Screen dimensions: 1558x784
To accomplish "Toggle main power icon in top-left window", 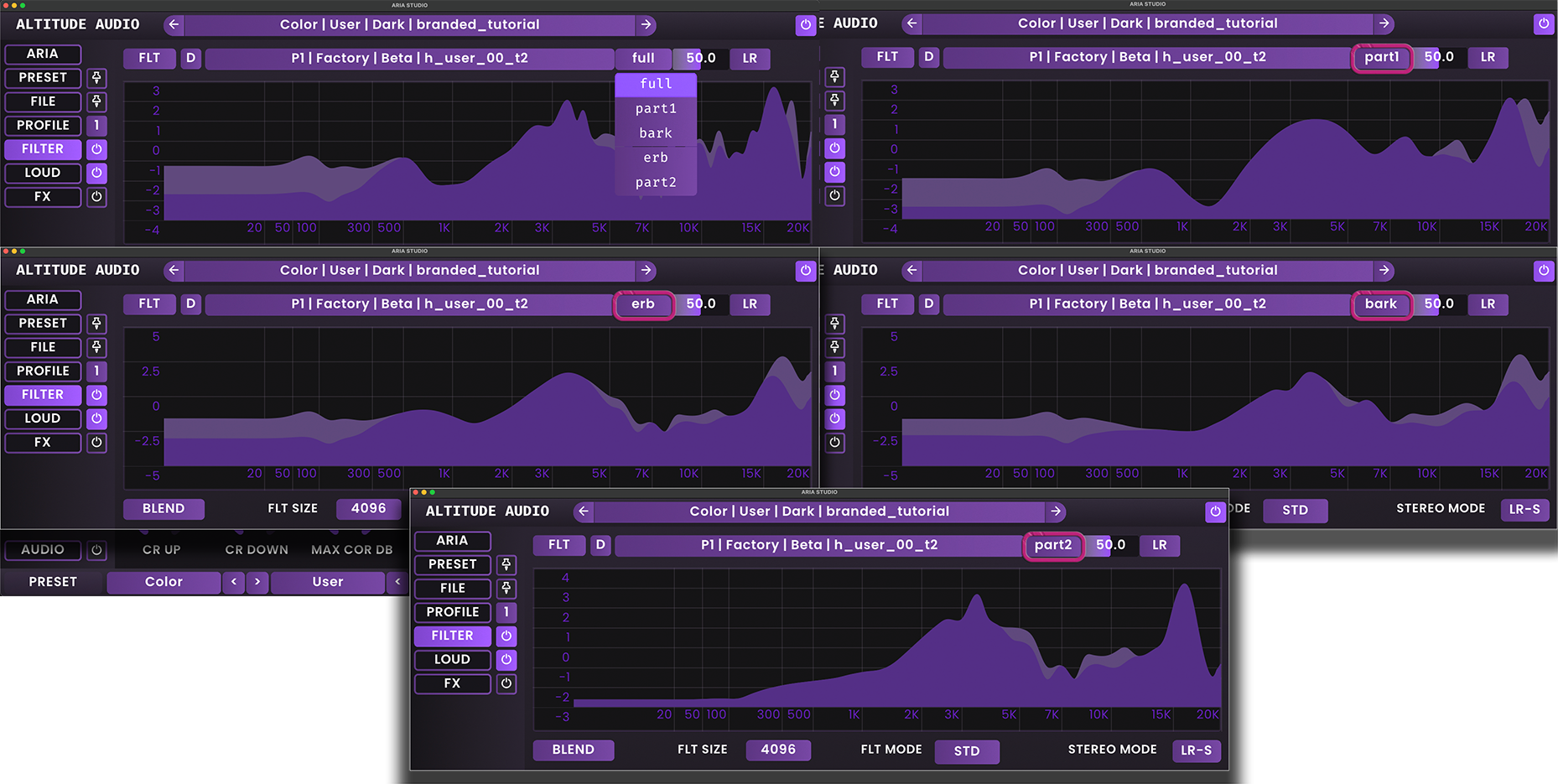I will (805, 24).
